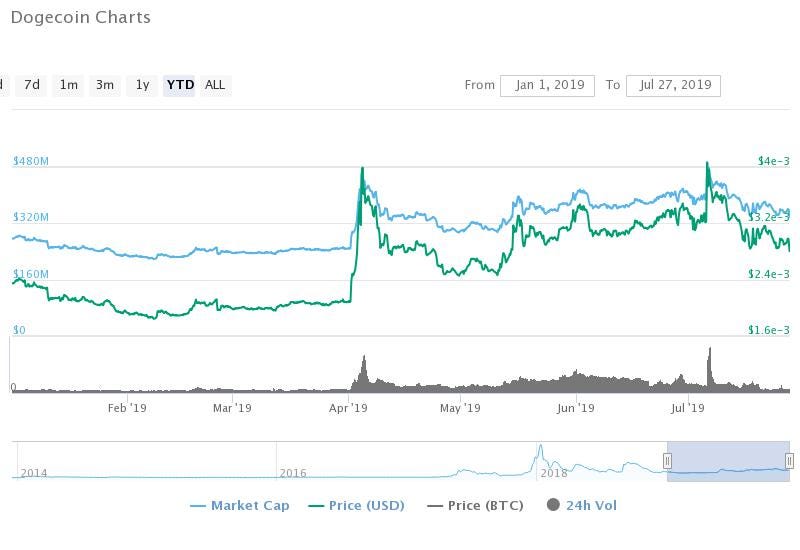Click the $2.4e-3 price axis label
This screenshot has width=800, height=550.
click(769, 274)
